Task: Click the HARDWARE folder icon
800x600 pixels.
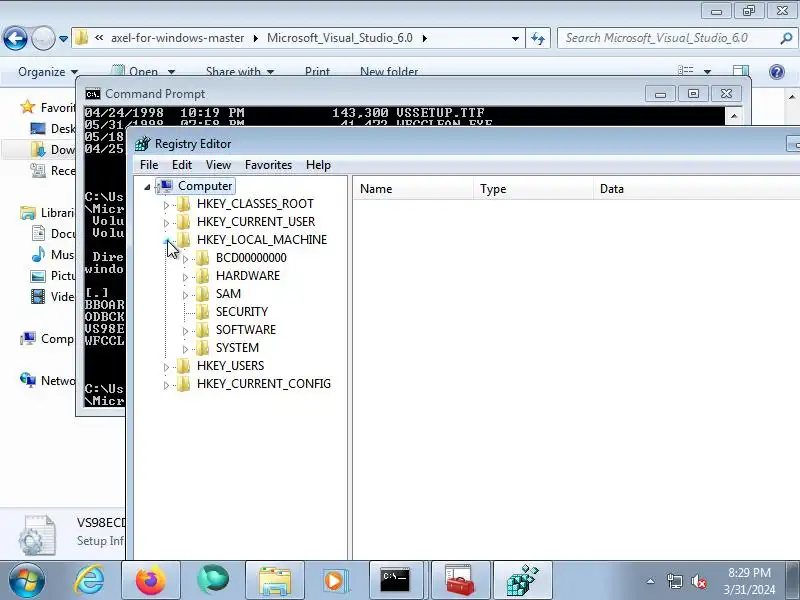Action: [x=203, y=276]
